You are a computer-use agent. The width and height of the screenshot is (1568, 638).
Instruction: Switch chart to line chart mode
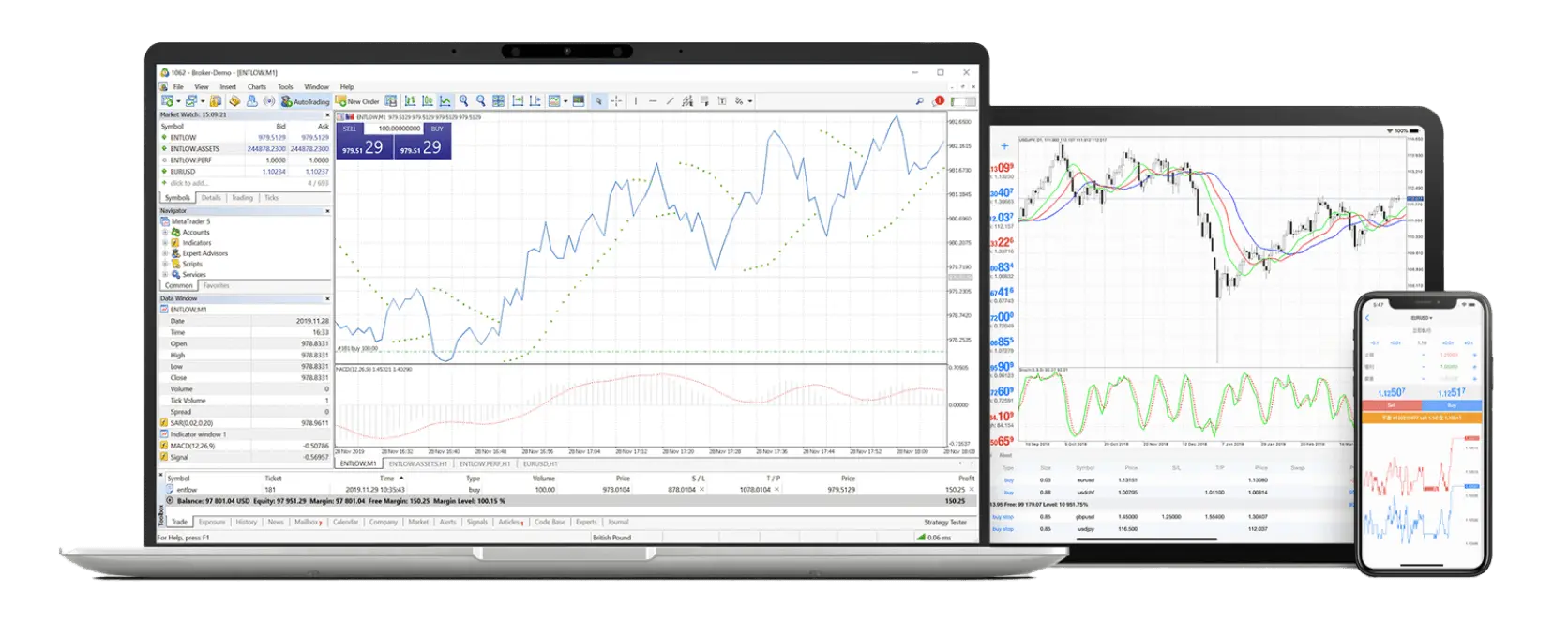pos(445,100)
